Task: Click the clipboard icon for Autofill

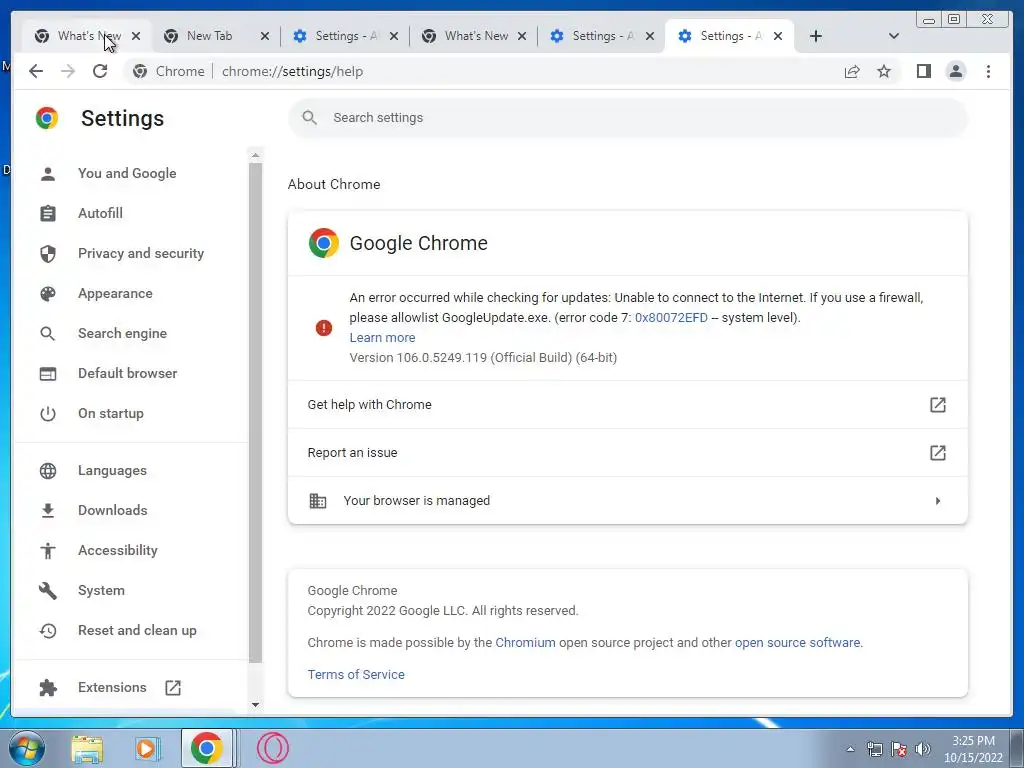Action: (x=48, y=214)
